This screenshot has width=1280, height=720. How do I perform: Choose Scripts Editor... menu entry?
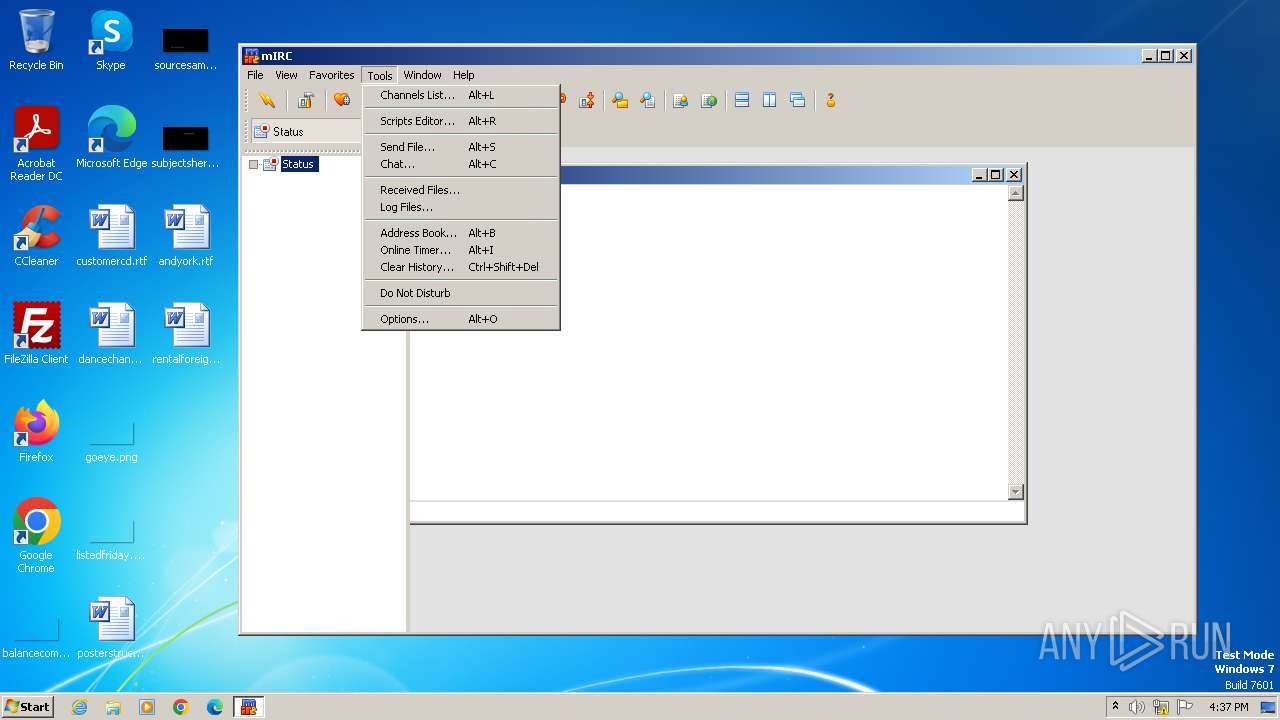click(x=460, y=121)
